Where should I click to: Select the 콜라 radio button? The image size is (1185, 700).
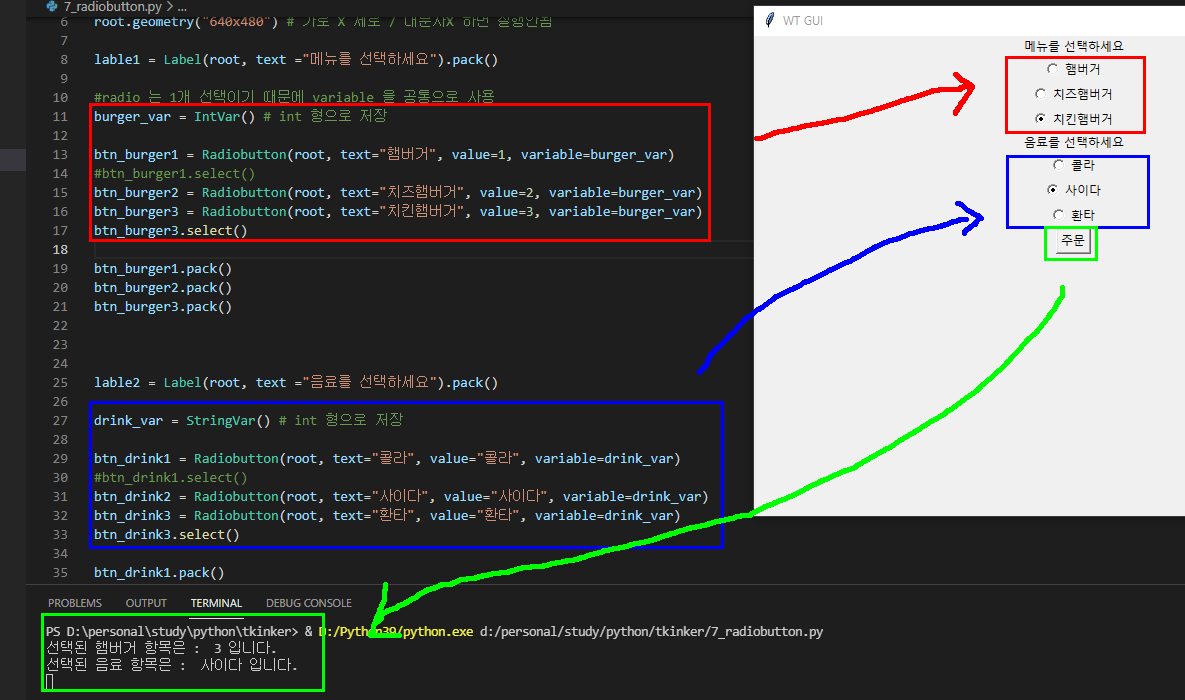pos(1073,165)
